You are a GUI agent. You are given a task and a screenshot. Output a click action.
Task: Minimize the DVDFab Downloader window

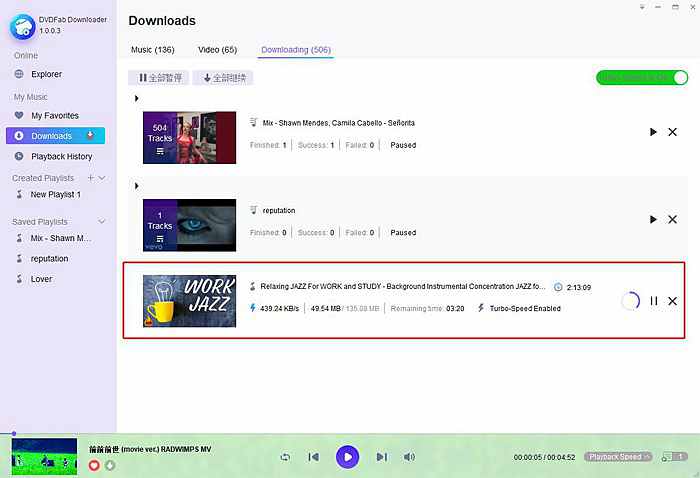click(658, 7)
